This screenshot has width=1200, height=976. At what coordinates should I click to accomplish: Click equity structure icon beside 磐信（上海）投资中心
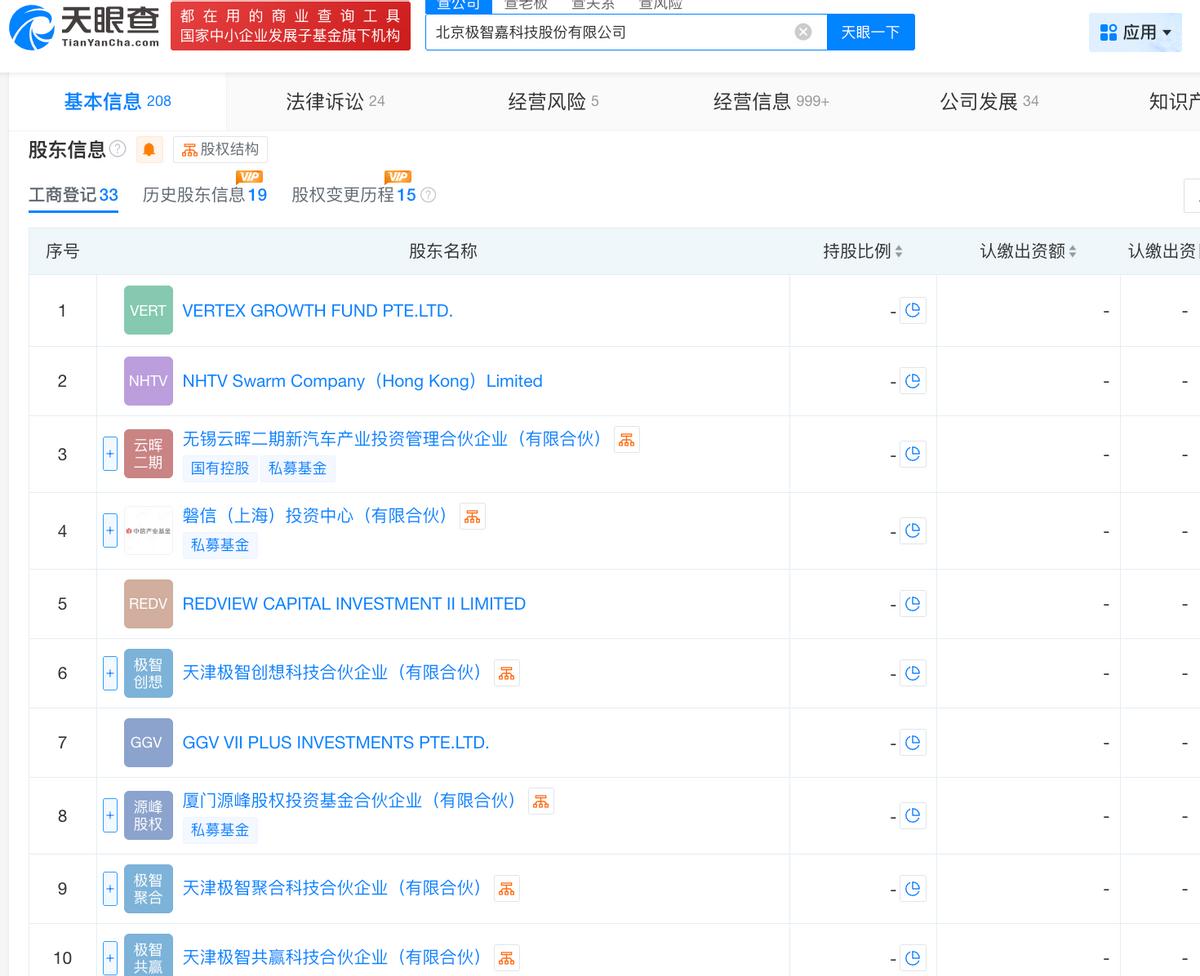coord(472,517)
